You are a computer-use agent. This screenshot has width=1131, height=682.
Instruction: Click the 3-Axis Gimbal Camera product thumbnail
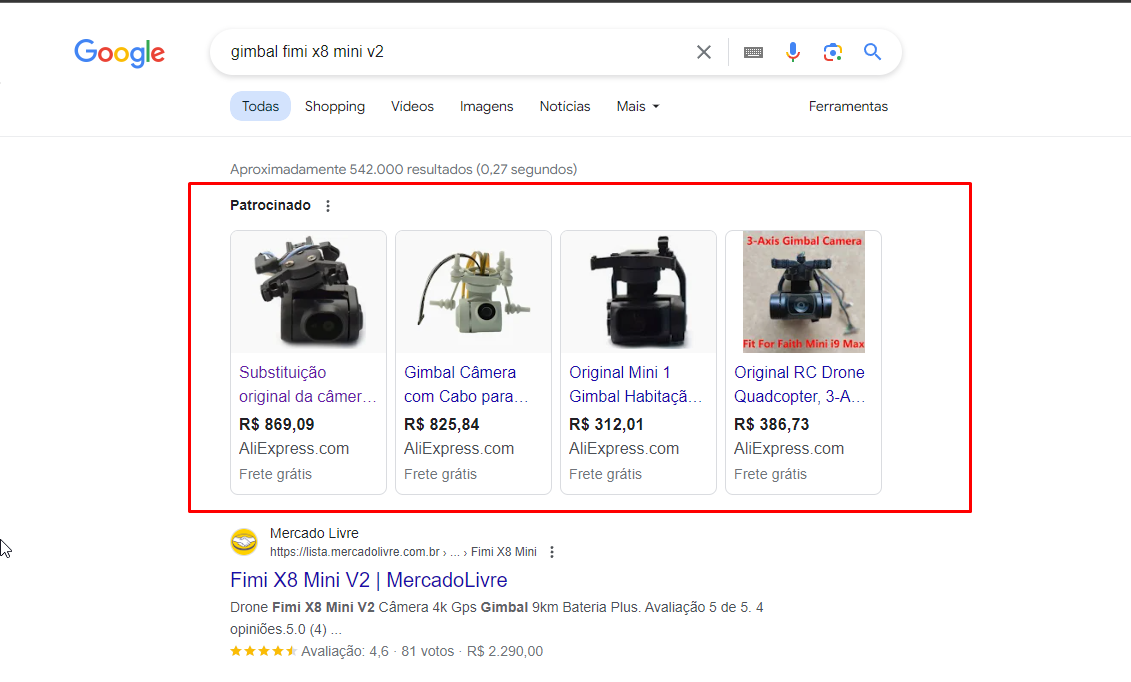(802, 291)
